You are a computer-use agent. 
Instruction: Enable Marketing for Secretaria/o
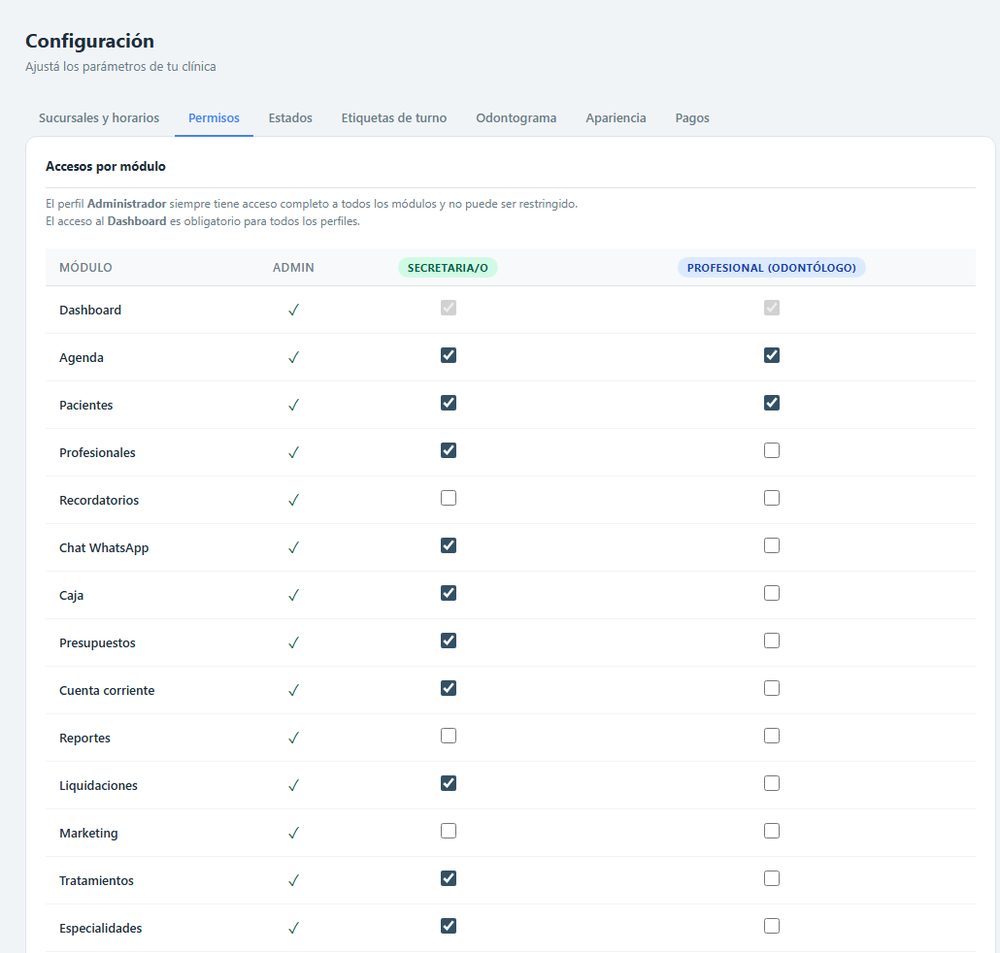coord(448,831)
